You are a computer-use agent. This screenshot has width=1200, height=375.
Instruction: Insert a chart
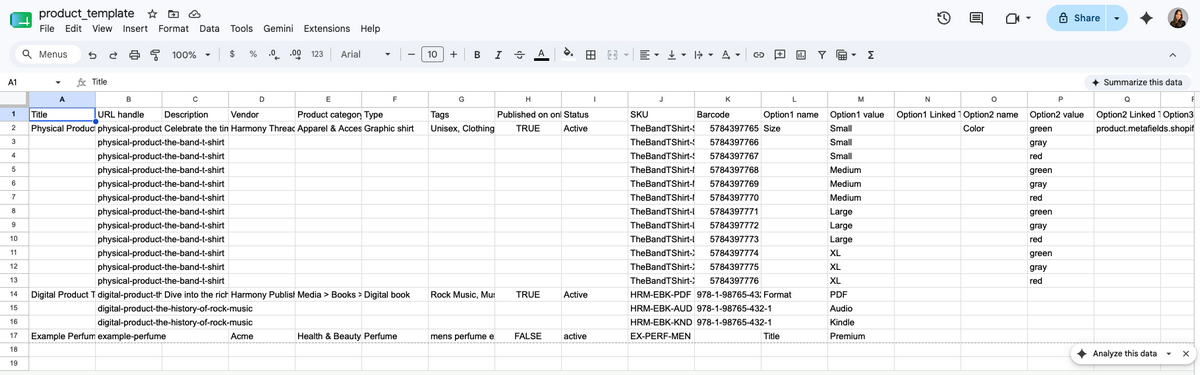(801, 55)
